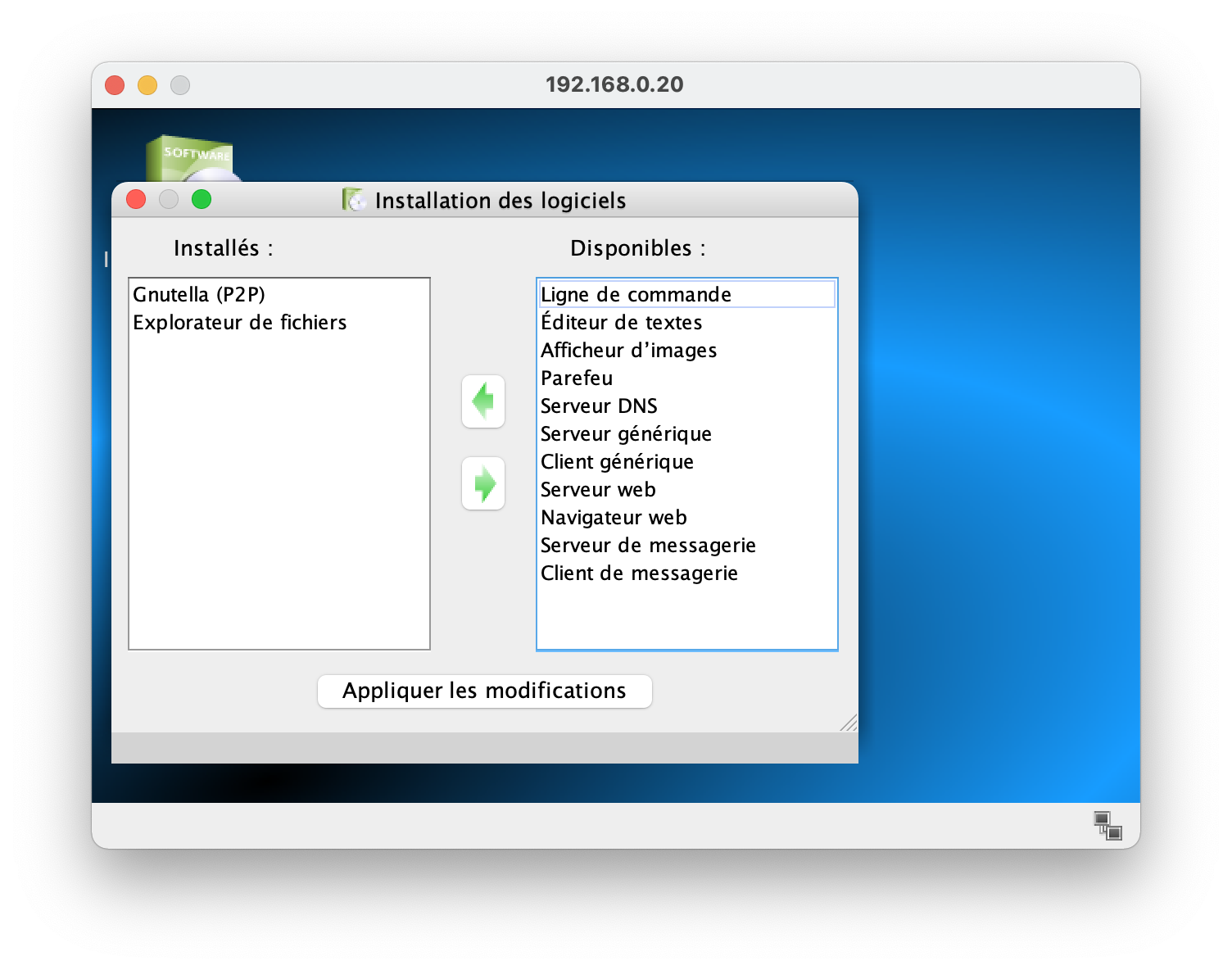
Task: Choose Éditeur de textes from available software
Action: (621, 323)
